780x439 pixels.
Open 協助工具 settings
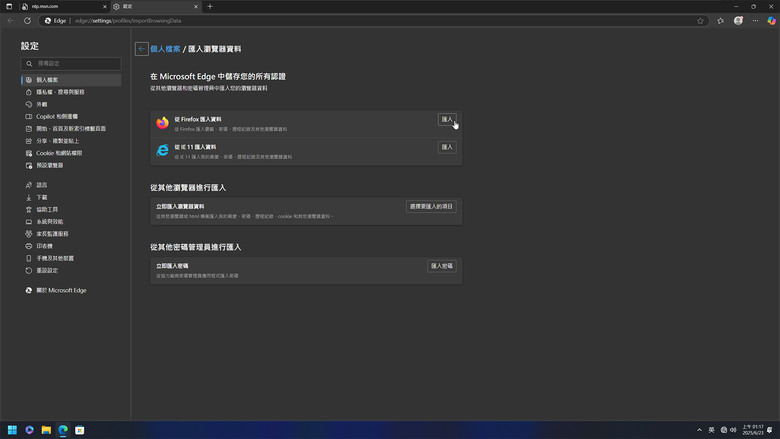(x=71, y=209)
